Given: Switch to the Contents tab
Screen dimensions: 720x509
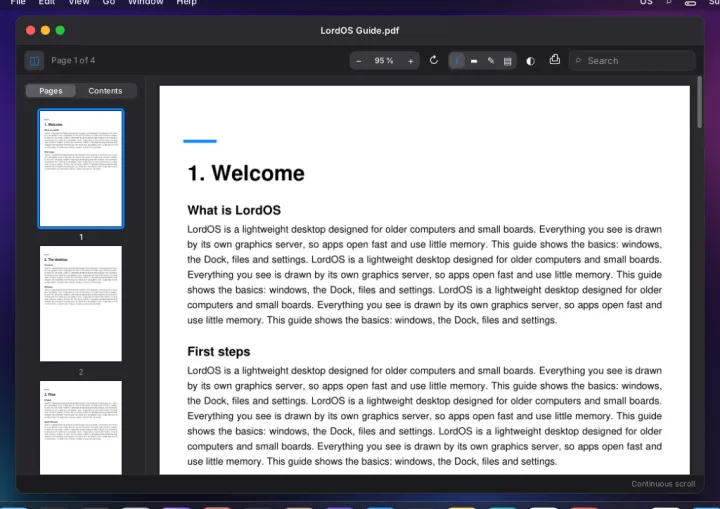Looking at the screenshot, I should [x=105, y=90].
